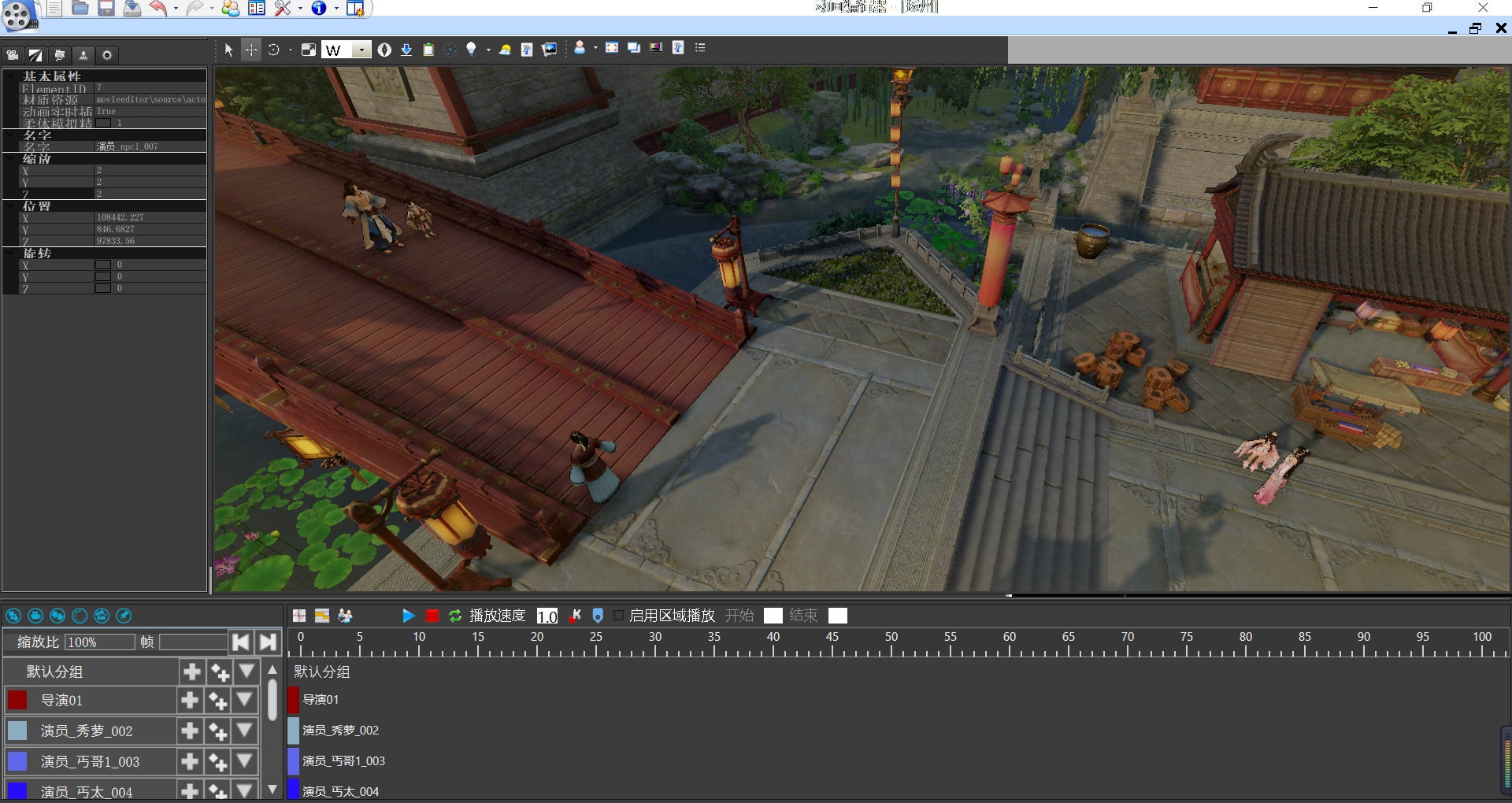
Task: Click multi-add button for 演员_丐哥1_003
Action: tap(217, 761)
